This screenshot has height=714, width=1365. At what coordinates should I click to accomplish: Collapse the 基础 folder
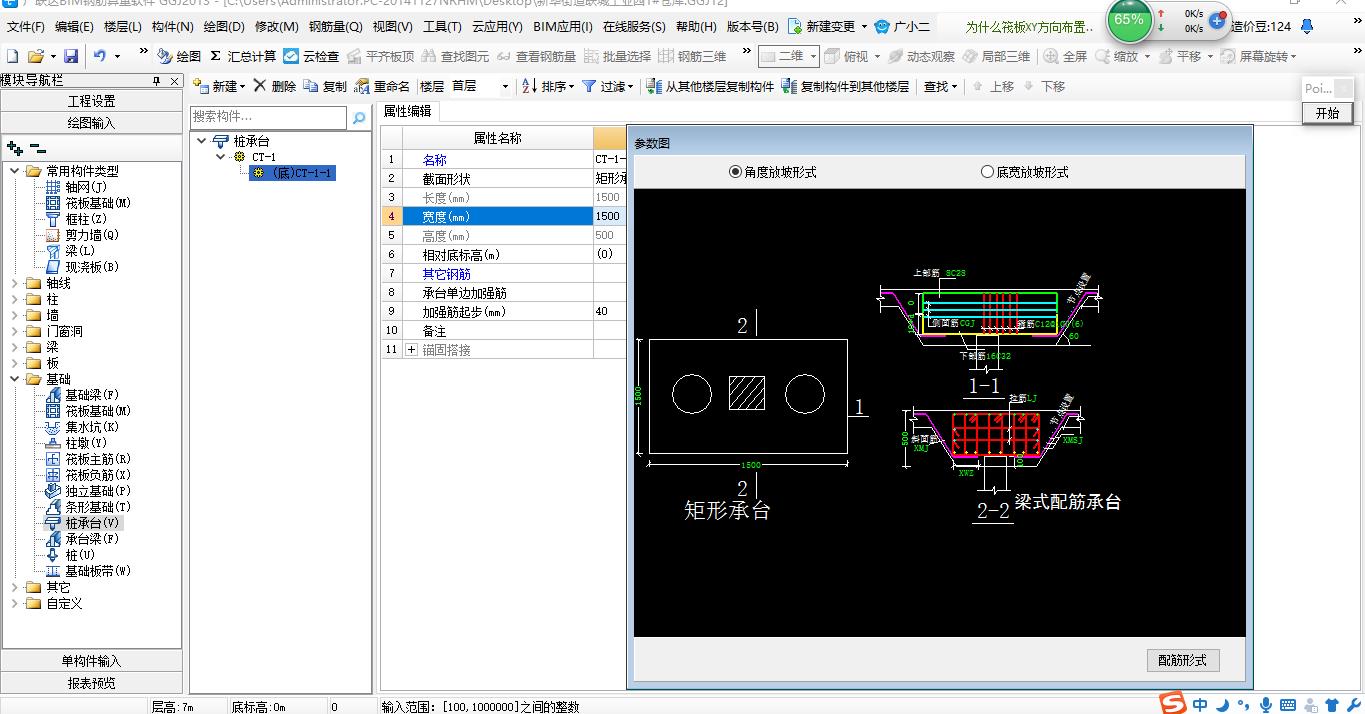coord(15,379)
